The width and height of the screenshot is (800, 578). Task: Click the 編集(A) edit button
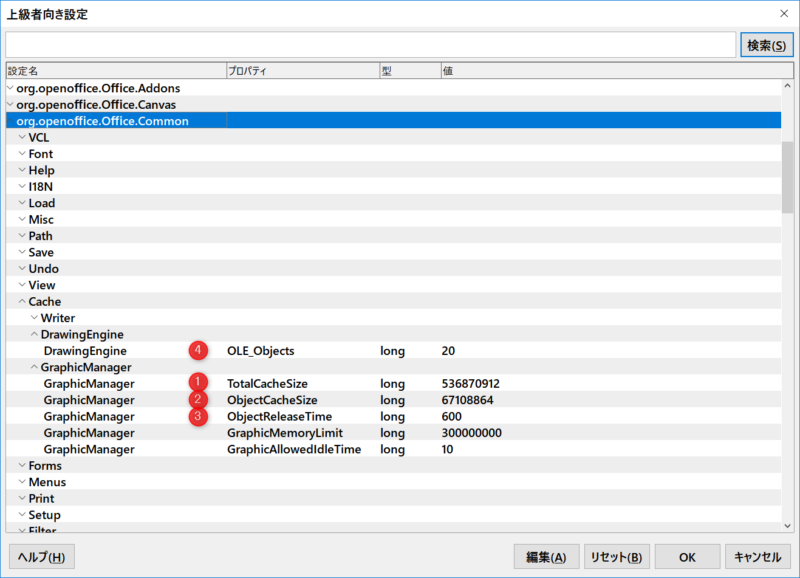click(546, 557)
